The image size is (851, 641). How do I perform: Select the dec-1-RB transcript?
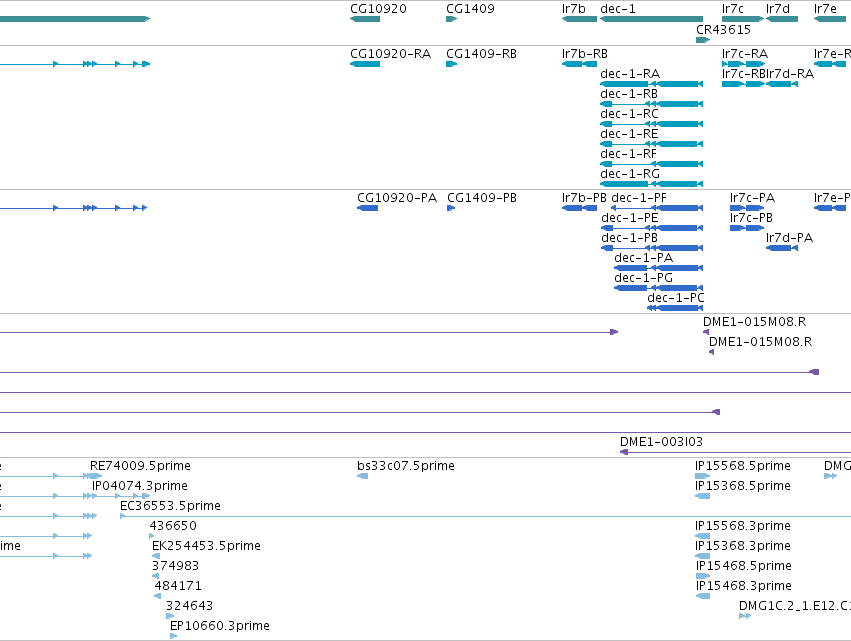(651, 104)
